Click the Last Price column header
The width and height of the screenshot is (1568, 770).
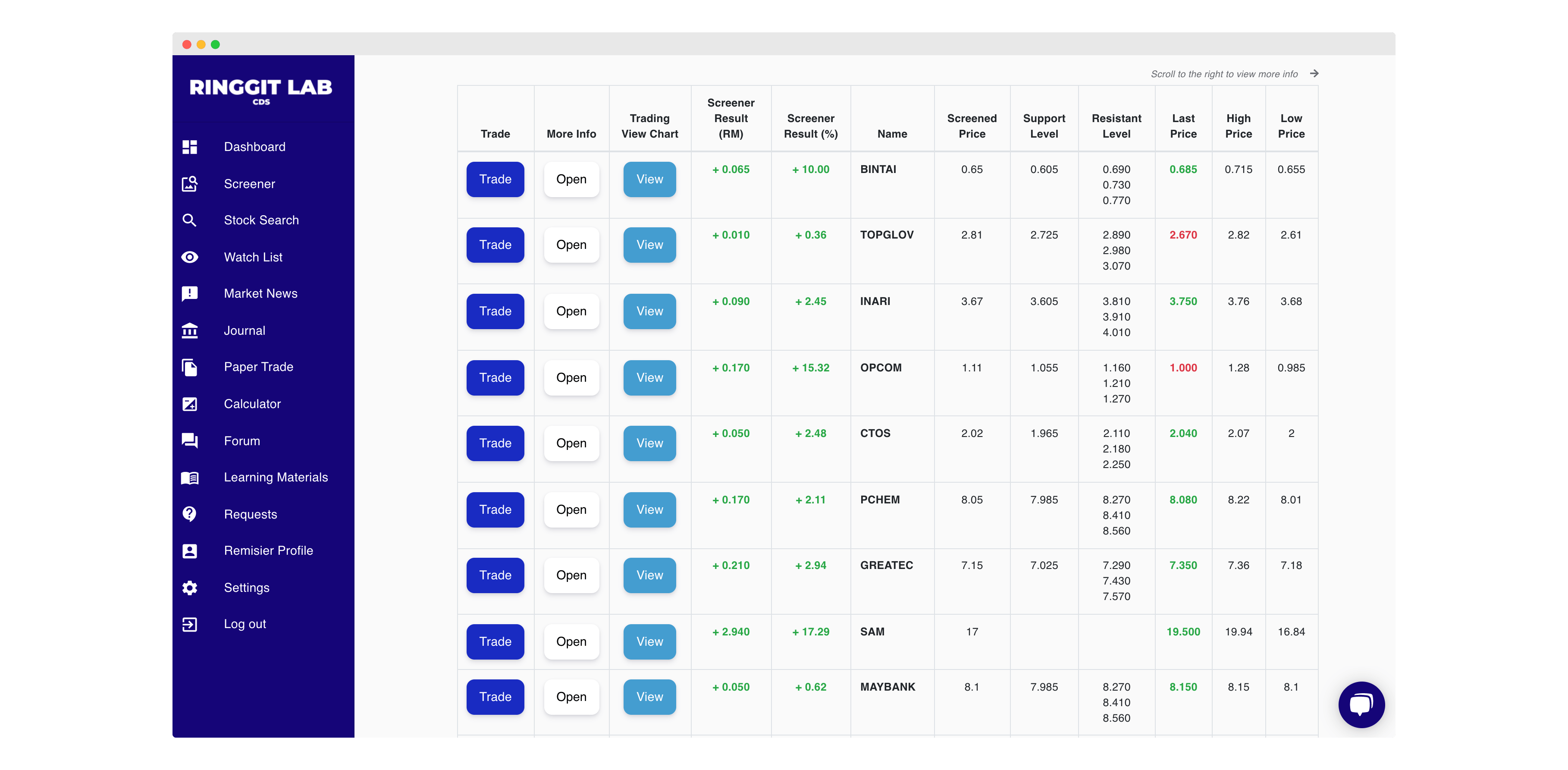point(1183,126)
